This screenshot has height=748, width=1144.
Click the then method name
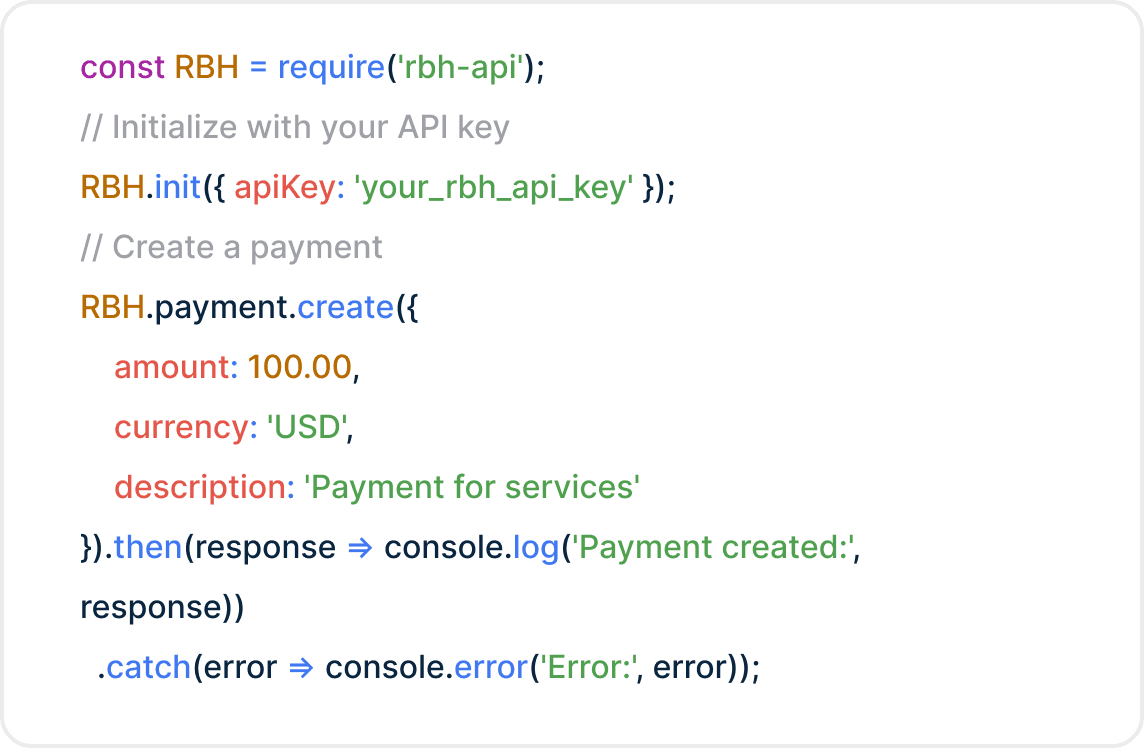(x=148, y=548)
